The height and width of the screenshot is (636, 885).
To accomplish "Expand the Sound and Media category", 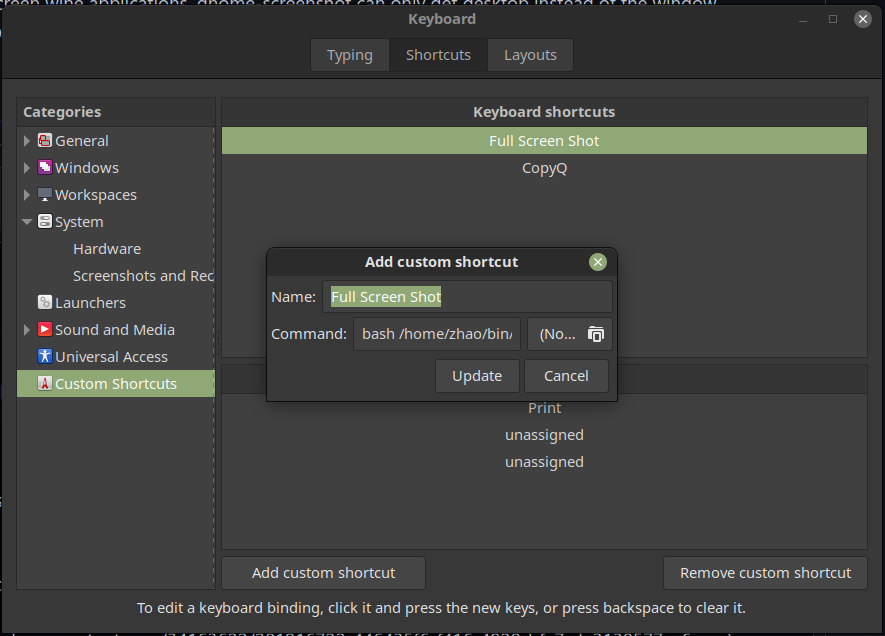I will click(27, 329).
